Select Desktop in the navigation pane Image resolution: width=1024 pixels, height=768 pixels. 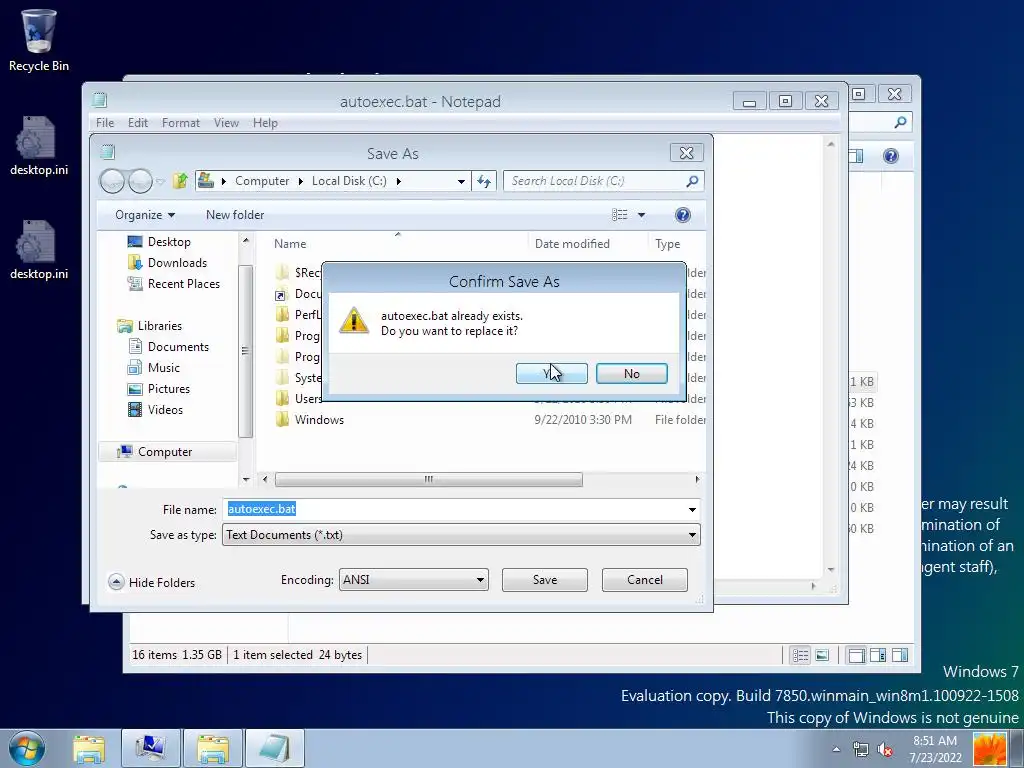click(169, 242)
